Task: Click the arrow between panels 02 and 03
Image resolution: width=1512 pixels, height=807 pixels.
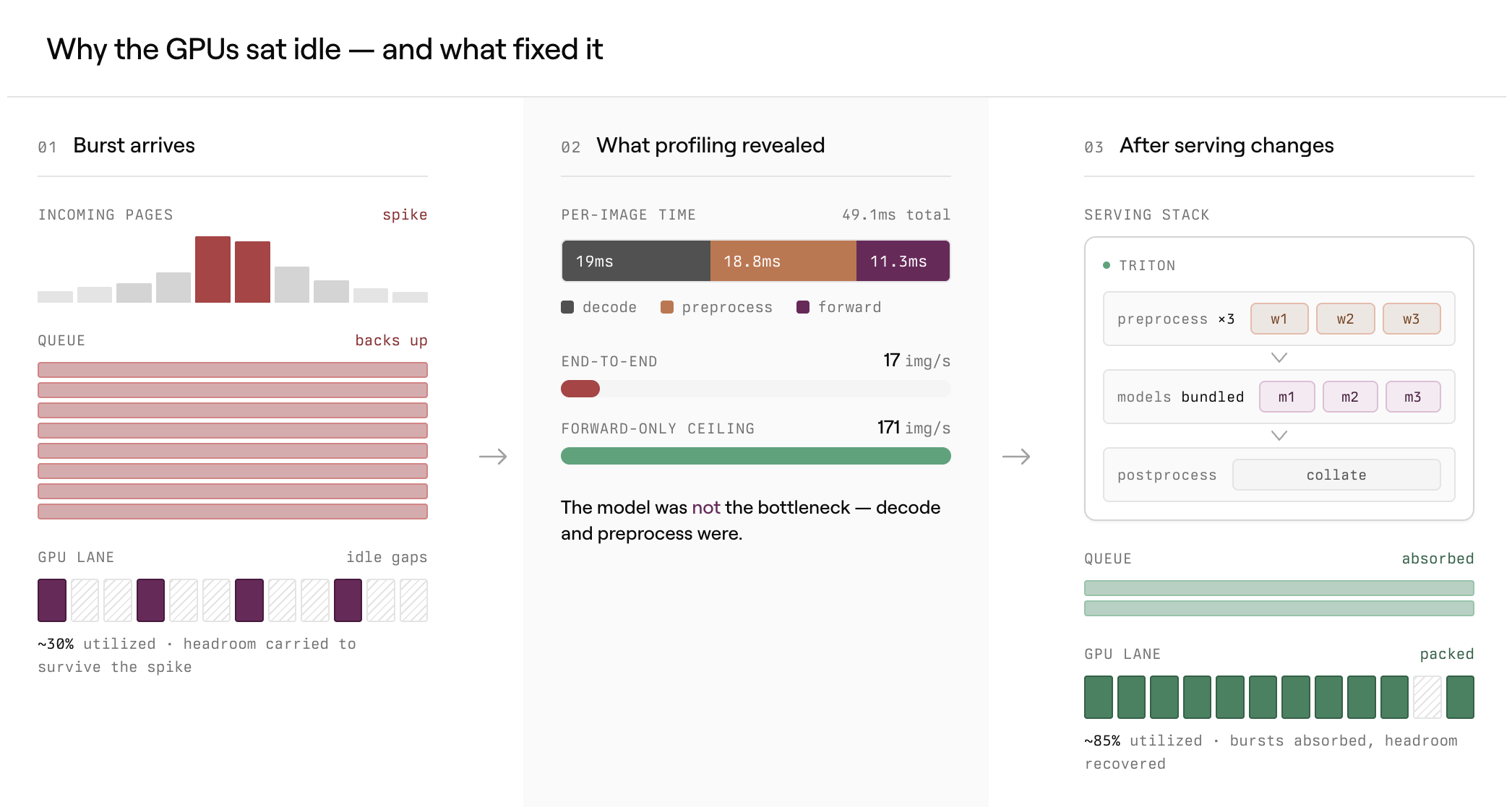Action: pos(1016,457)
